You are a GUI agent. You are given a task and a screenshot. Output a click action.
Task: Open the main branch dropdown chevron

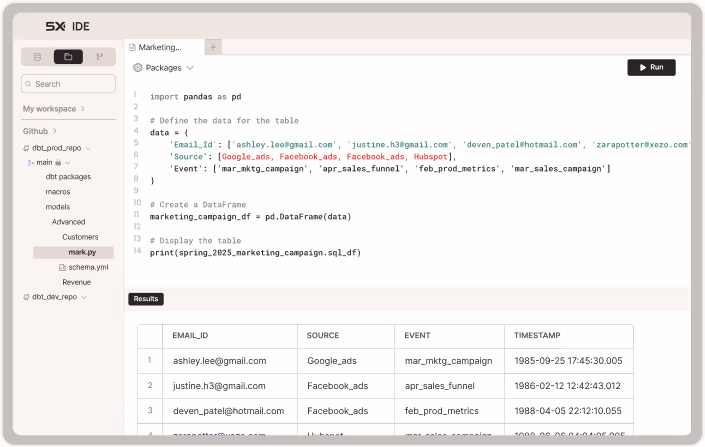[67, 163]
